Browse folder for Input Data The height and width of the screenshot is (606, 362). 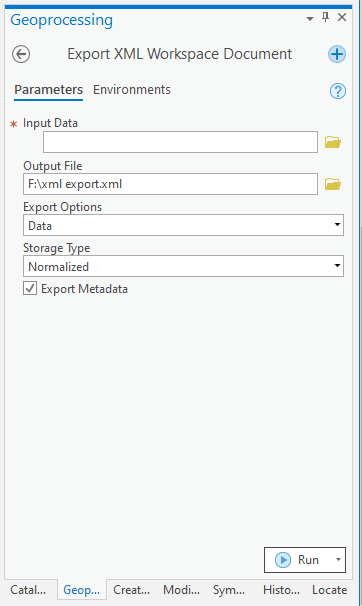[x=333, y=142]
